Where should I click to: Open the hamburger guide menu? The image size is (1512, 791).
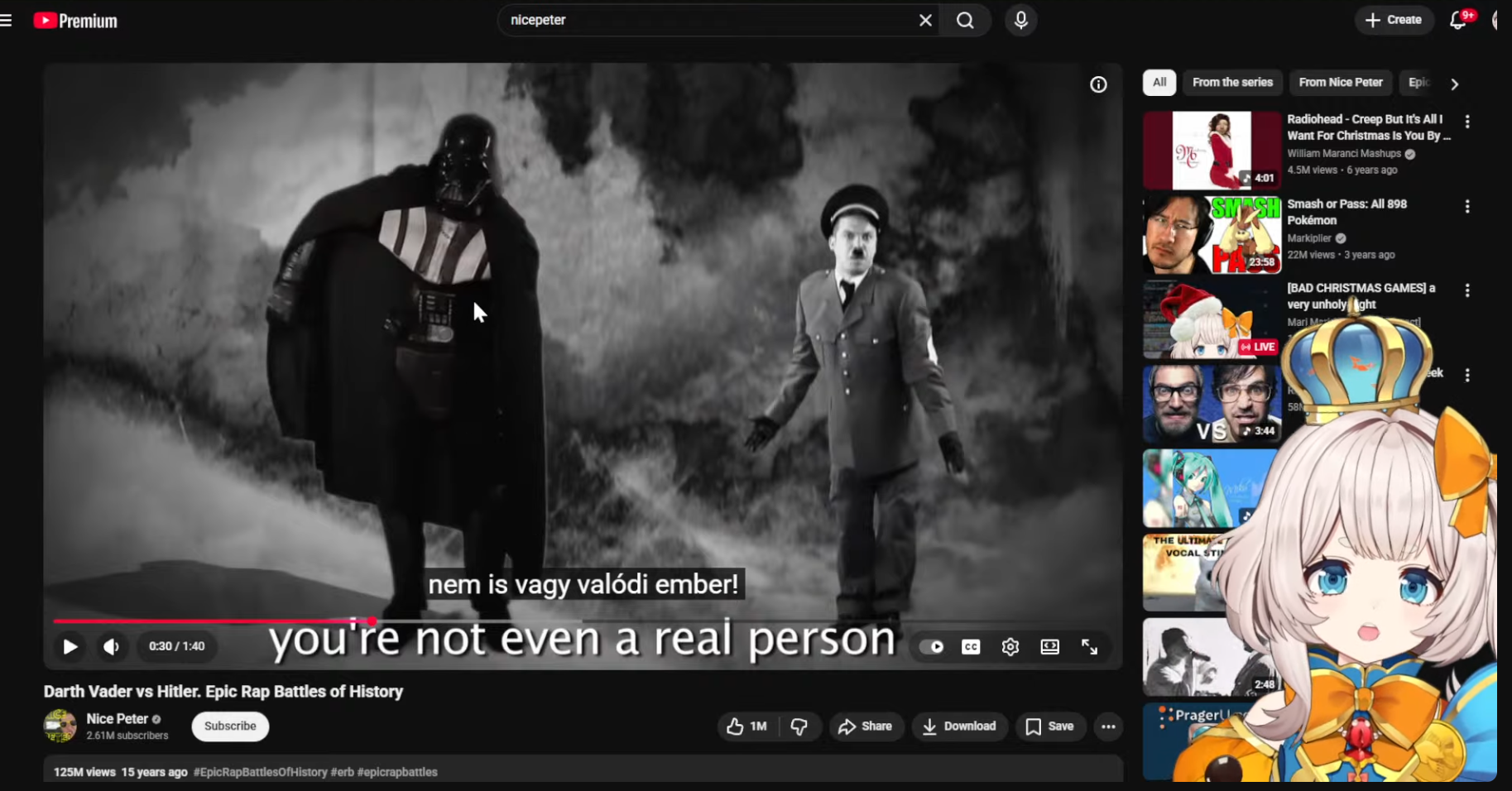[x=6, y=21]
